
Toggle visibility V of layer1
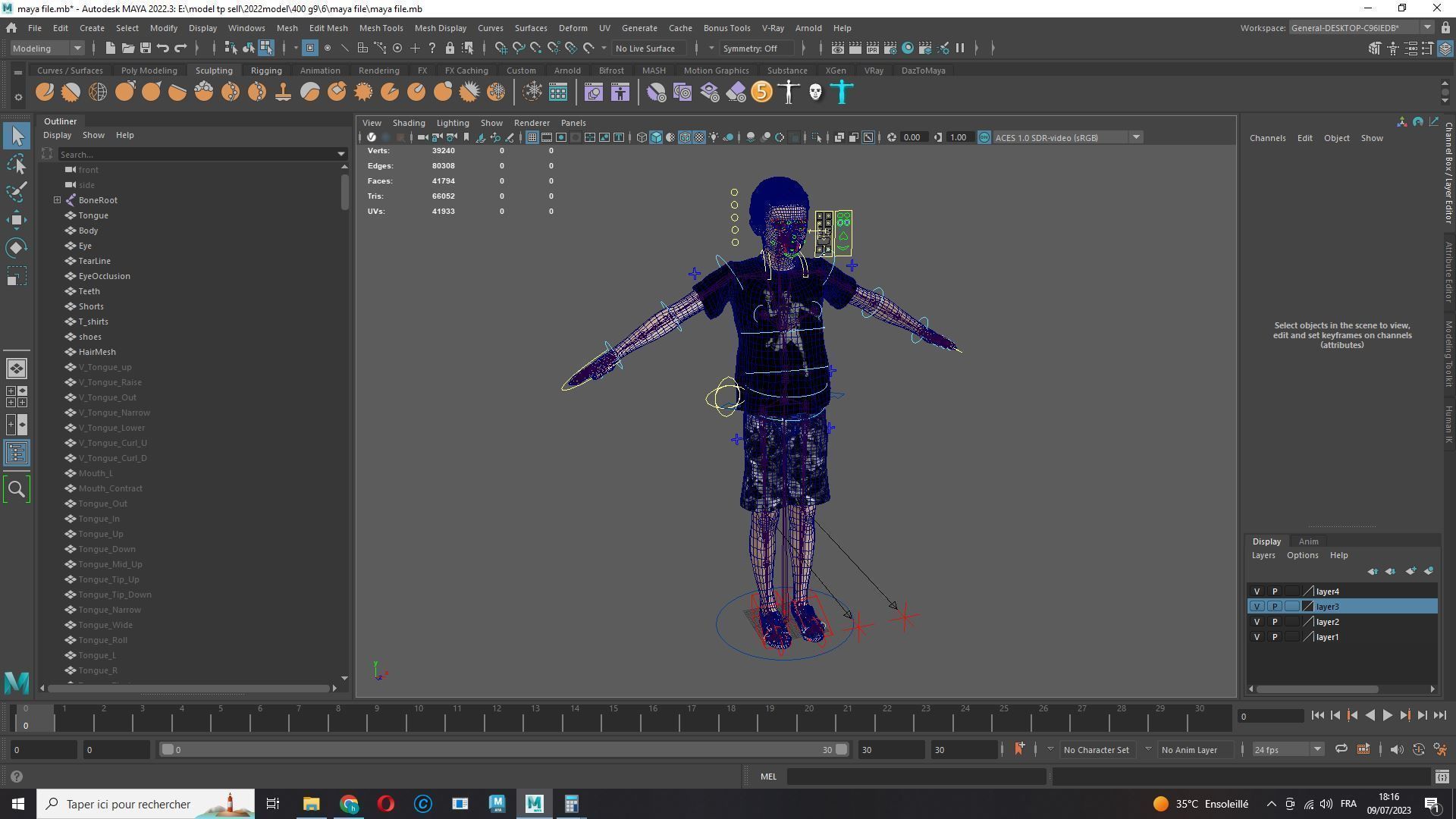point(1257,637)
